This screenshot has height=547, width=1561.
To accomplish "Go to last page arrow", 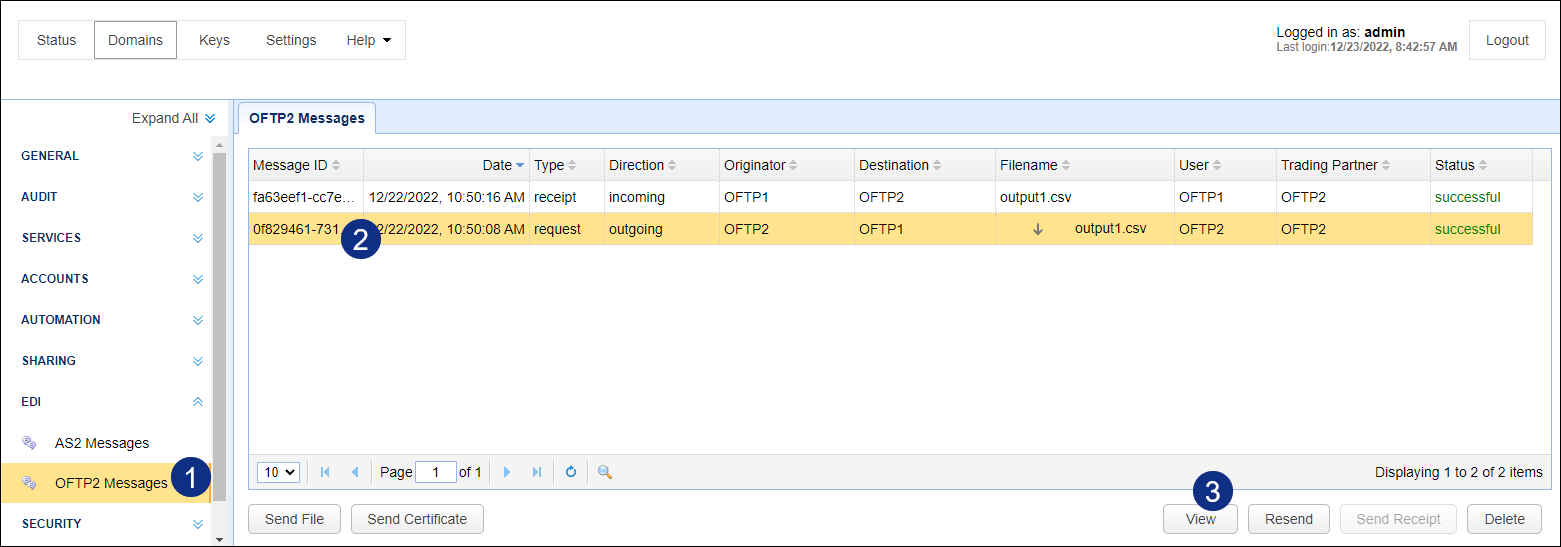I will point(537,472).
